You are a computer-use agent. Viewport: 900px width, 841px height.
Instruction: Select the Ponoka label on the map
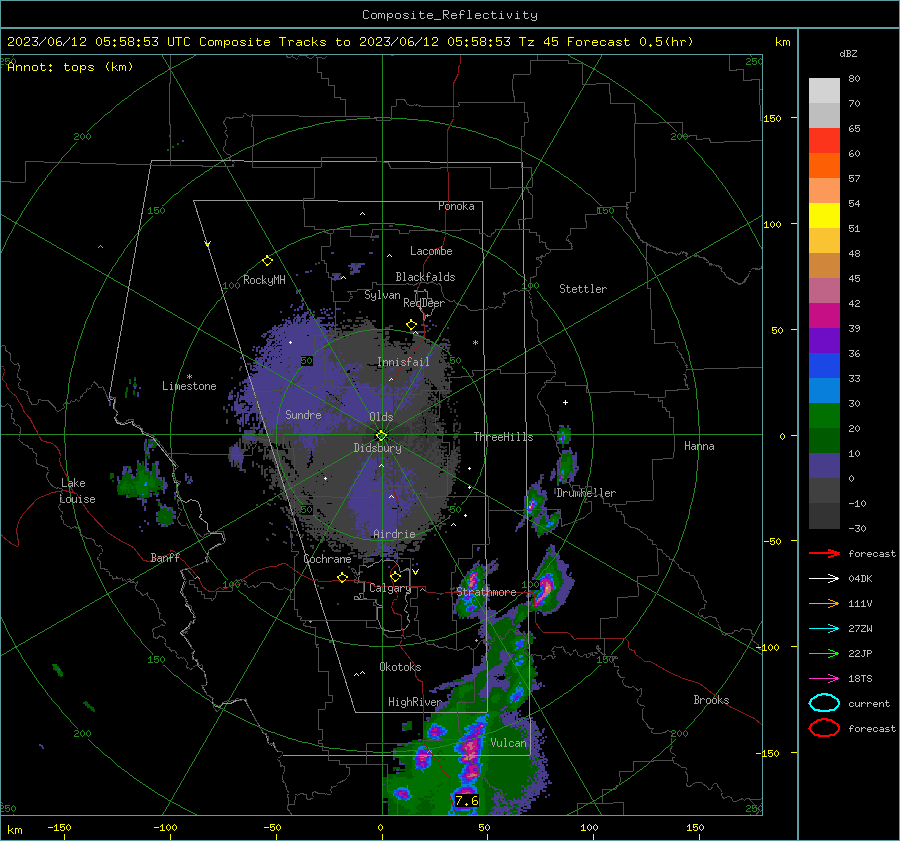click(x=456, y=206)
